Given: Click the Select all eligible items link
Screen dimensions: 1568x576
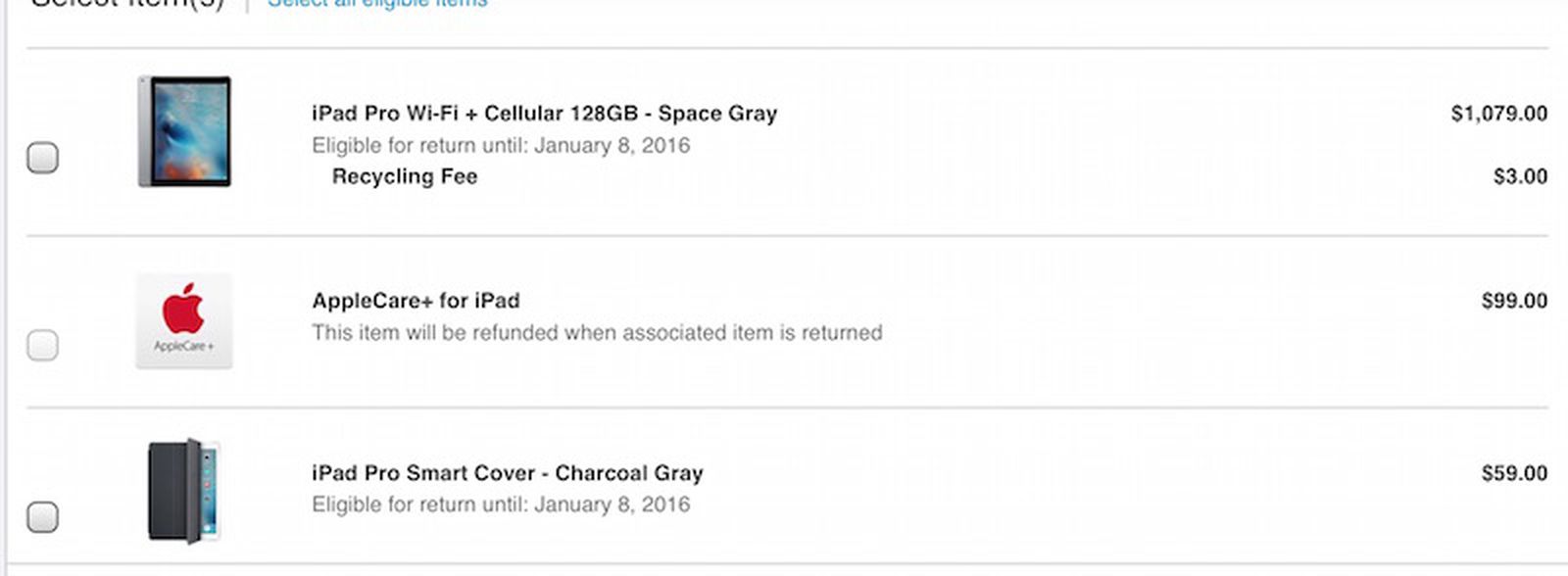Looking at the screenshot, I should point(375,4).
